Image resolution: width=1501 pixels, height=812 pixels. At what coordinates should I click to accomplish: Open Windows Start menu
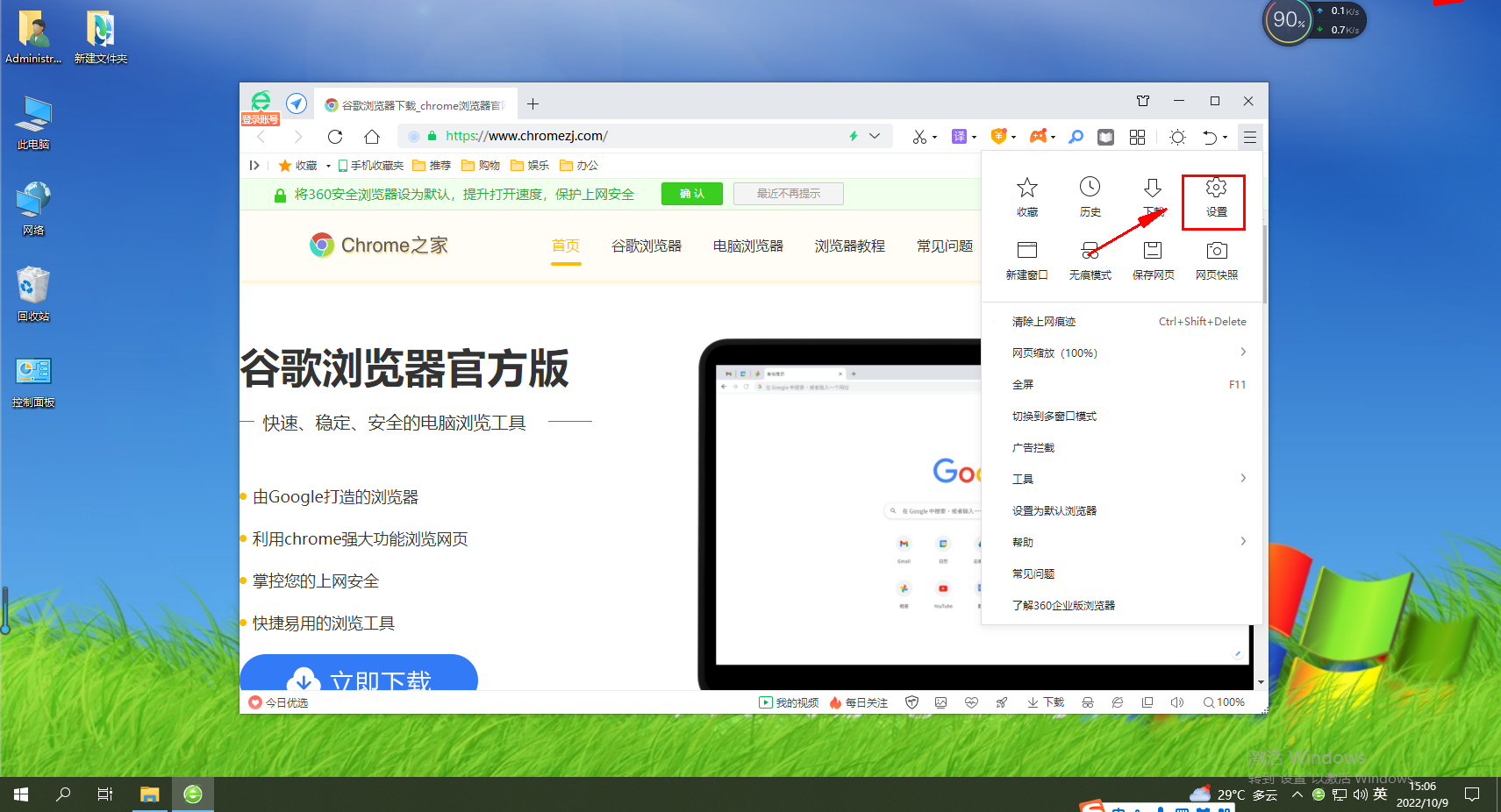[21, 794]
